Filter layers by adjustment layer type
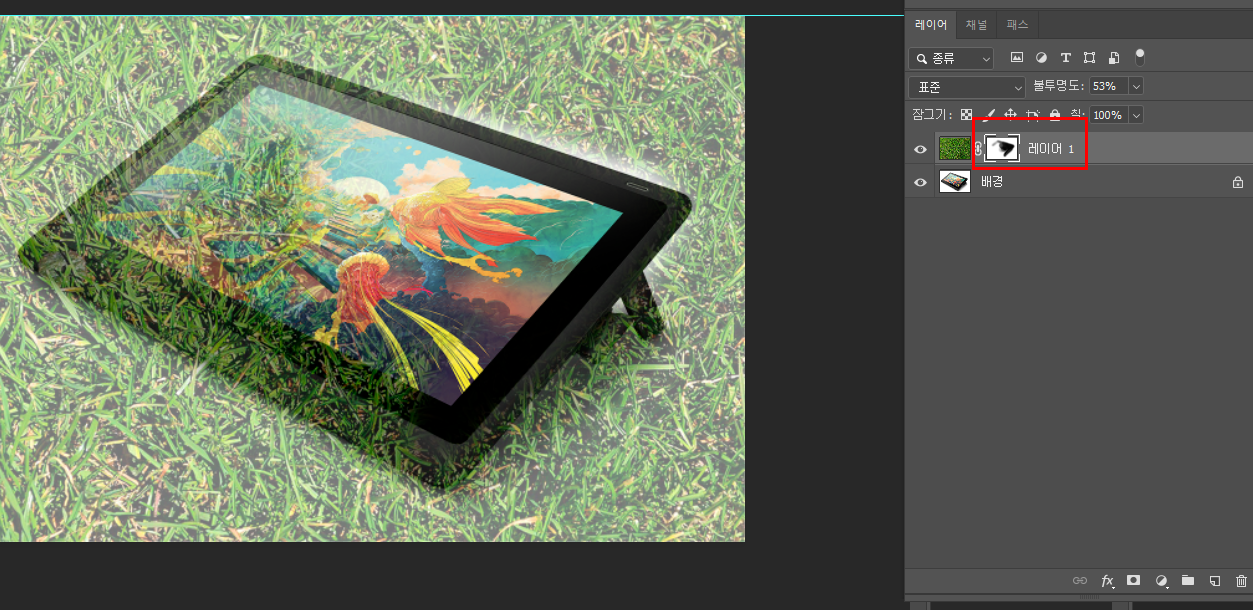The image size is (1253, 610). (x=1041, y=58)
